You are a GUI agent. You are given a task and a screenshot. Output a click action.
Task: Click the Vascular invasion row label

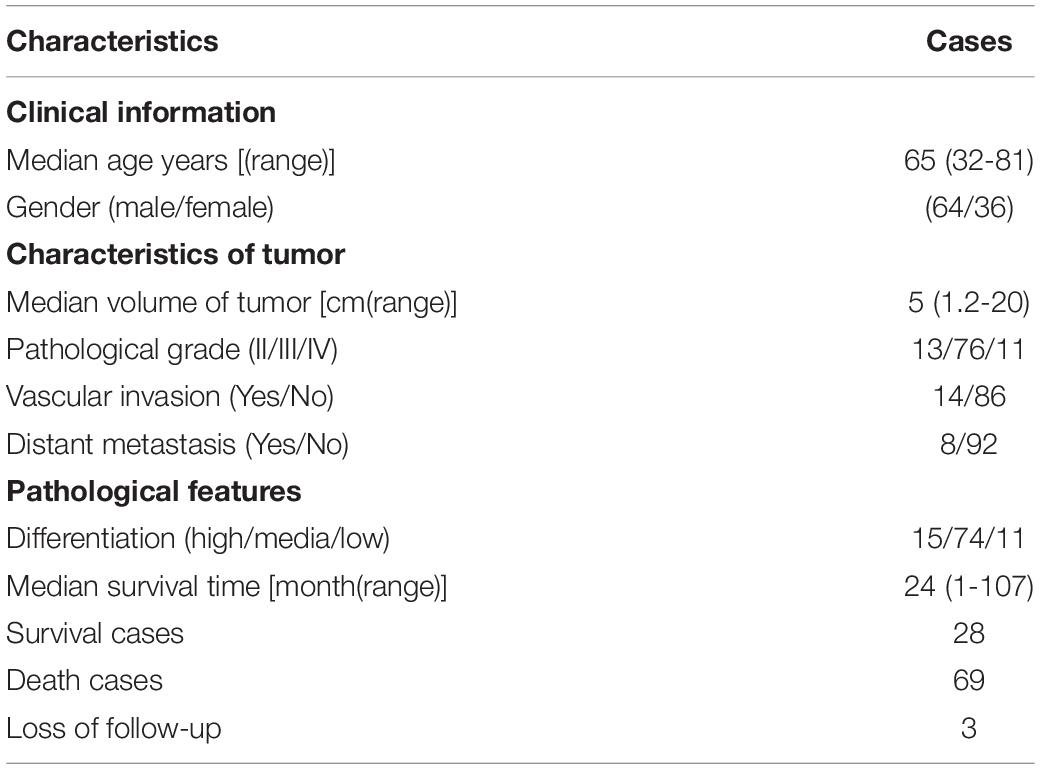click(170, 397)
